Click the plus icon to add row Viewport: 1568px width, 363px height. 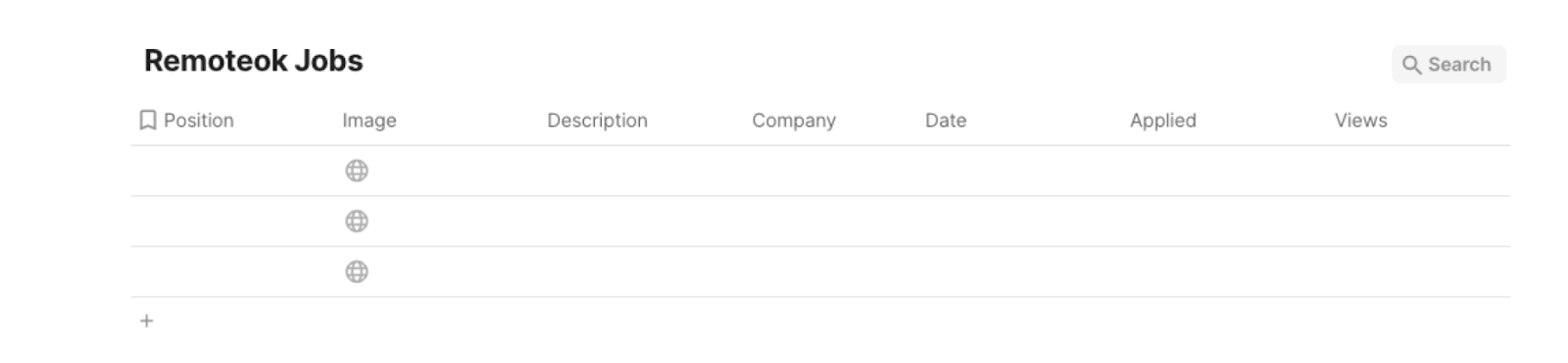pyautogui.click(x=146, y=321)
